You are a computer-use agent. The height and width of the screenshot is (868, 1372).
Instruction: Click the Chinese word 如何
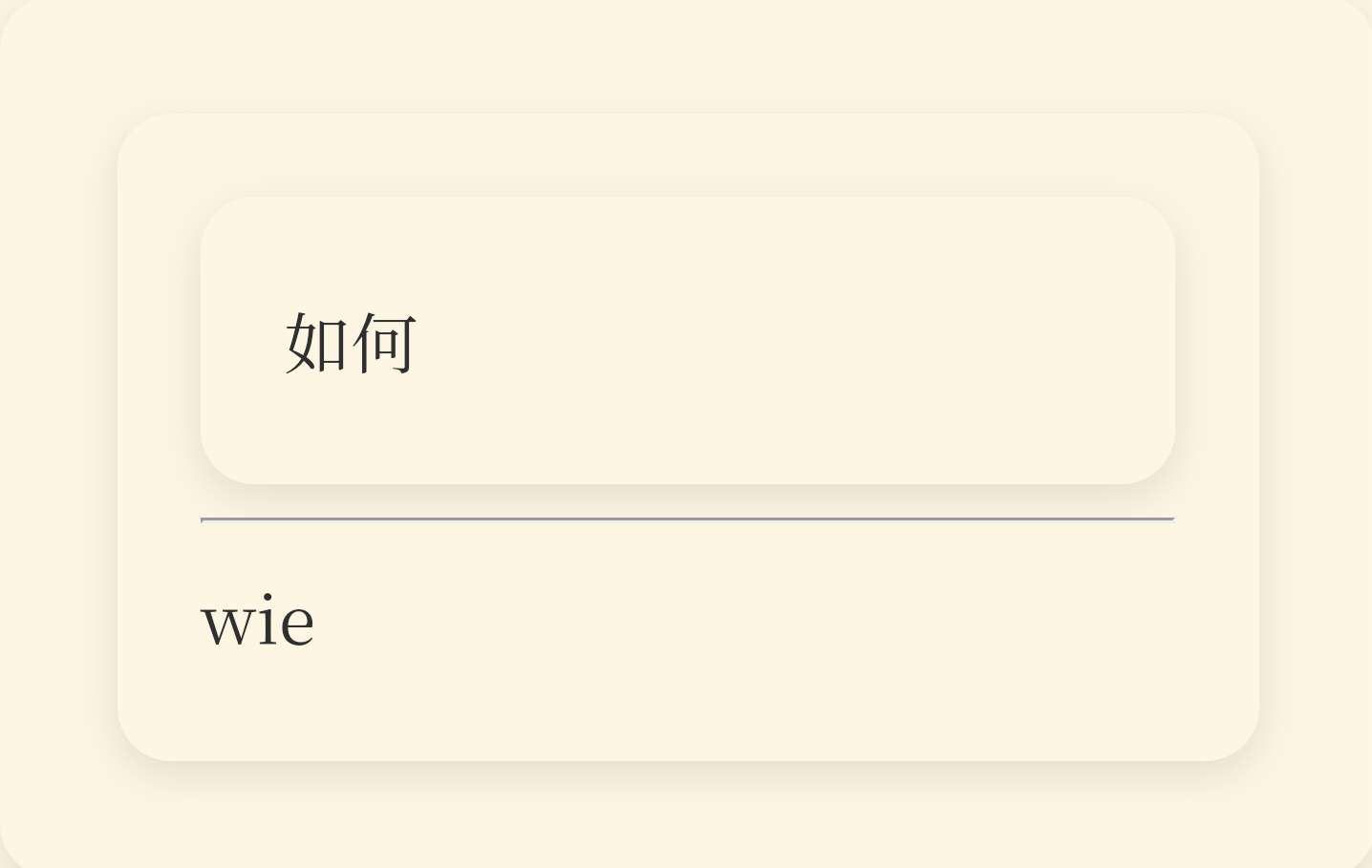point(351,342)
